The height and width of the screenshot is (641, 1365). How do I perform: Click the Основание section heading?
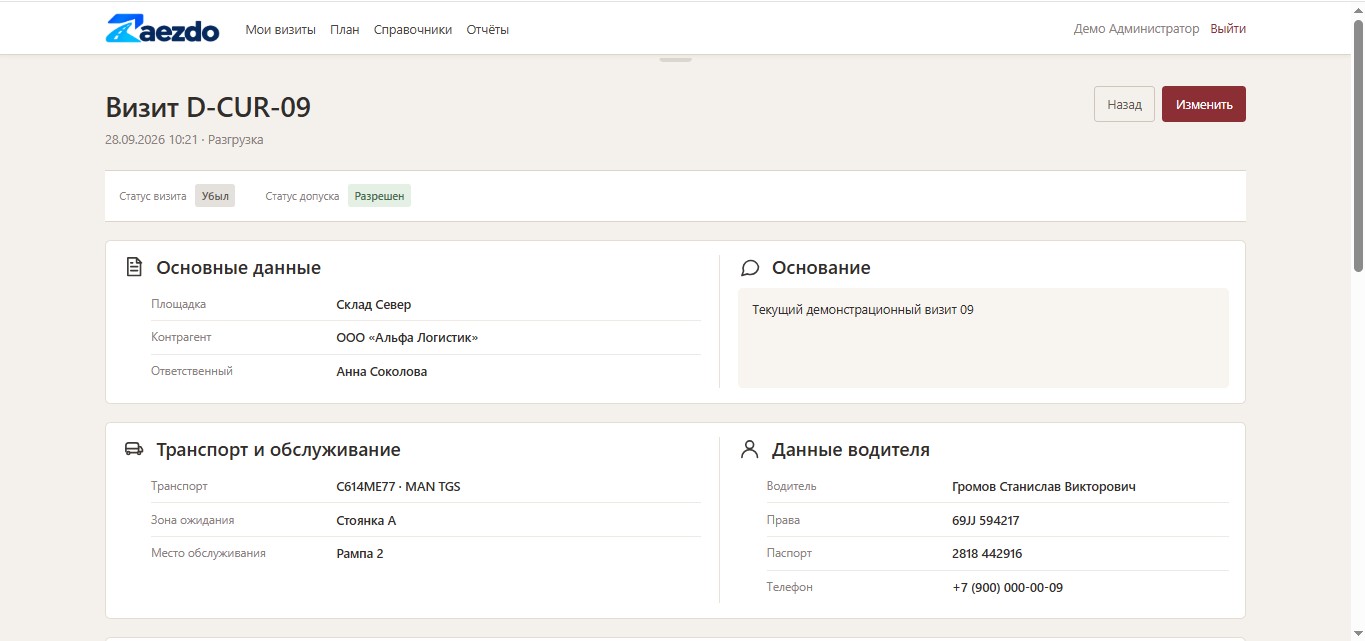821,268
